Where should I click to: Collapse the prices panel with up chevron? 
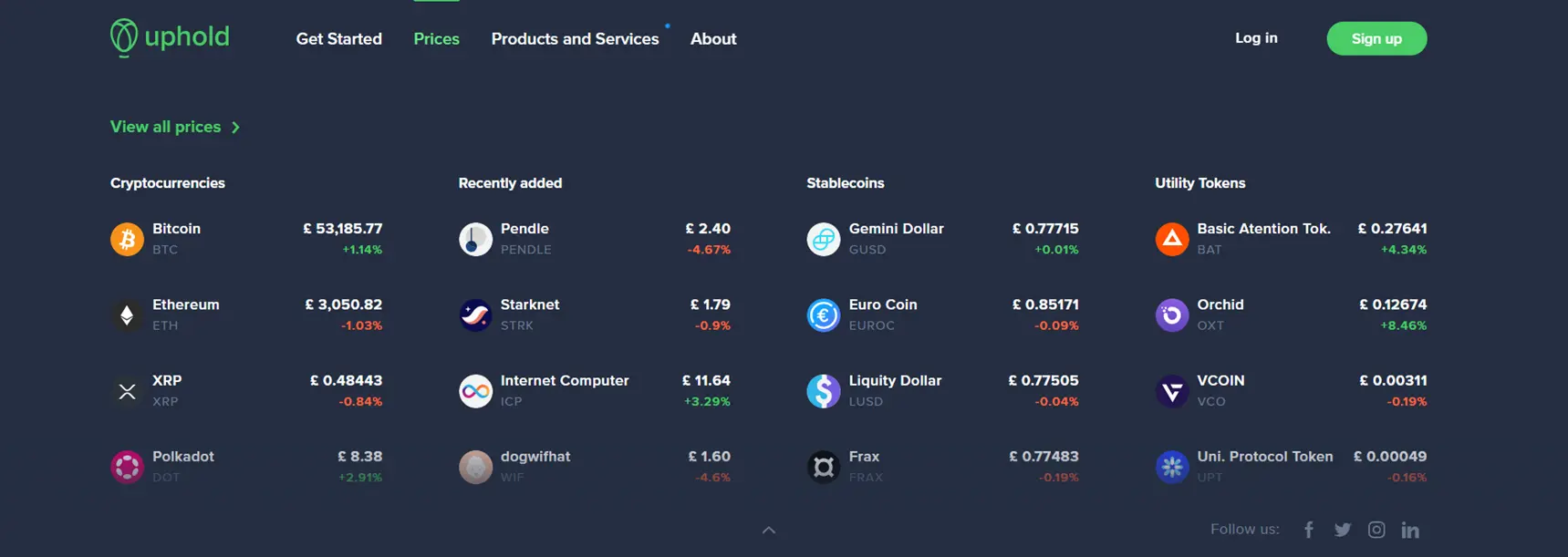[x=769, y=531]
